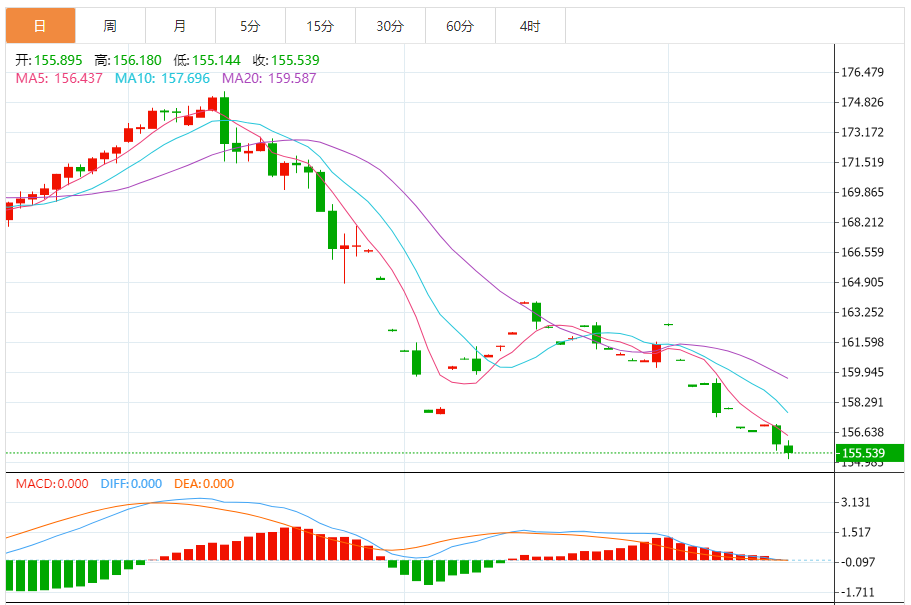Choose the 30分 timeframe tab
911x605 pixels.
pyautogui.click(x=390, y=26)
